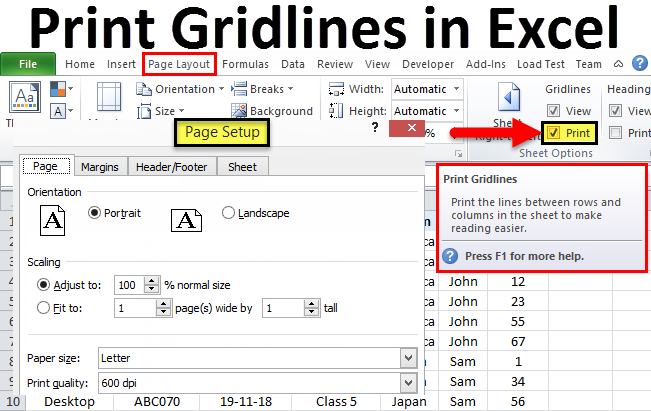The image size is (651, 411).
Task: Click the Portrait orientation page icon
Action: coord(52,220)
